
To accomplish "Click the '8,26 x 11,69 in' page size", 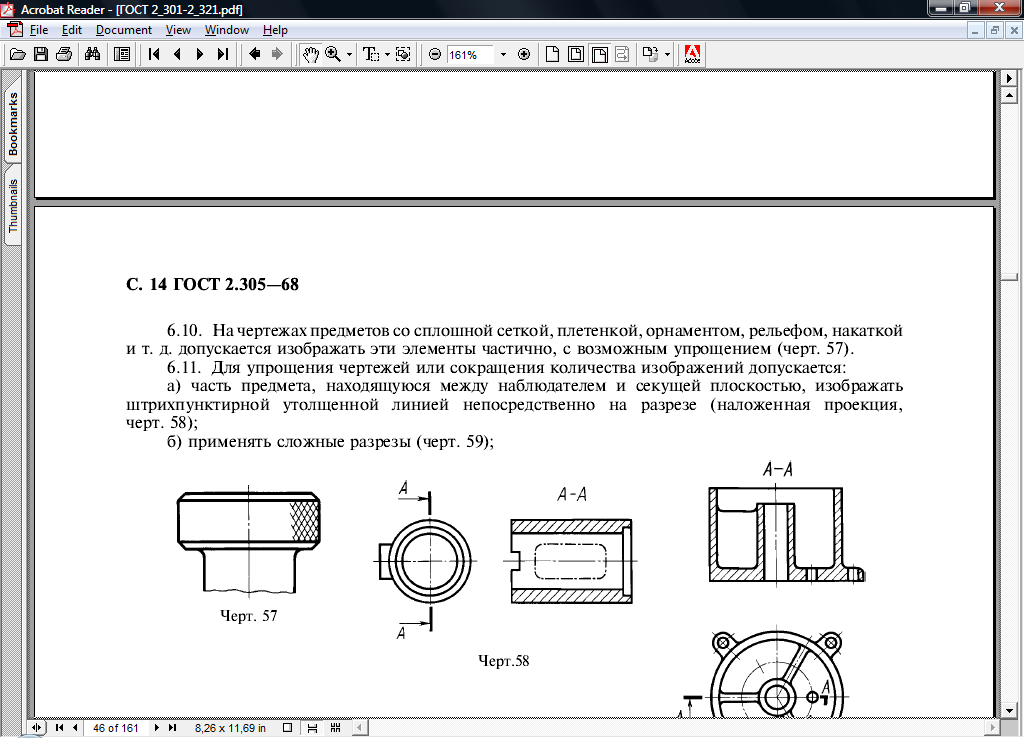I will (x=230, y=728).
